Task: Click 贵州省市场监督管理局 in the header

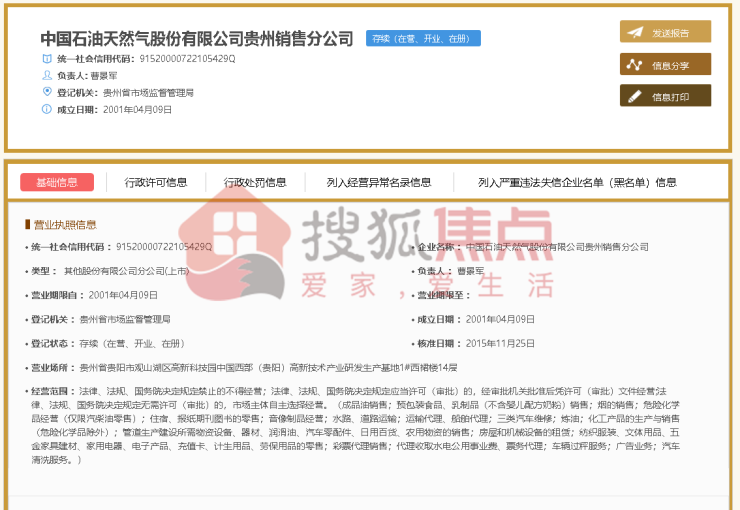Action: coord(148,92)
